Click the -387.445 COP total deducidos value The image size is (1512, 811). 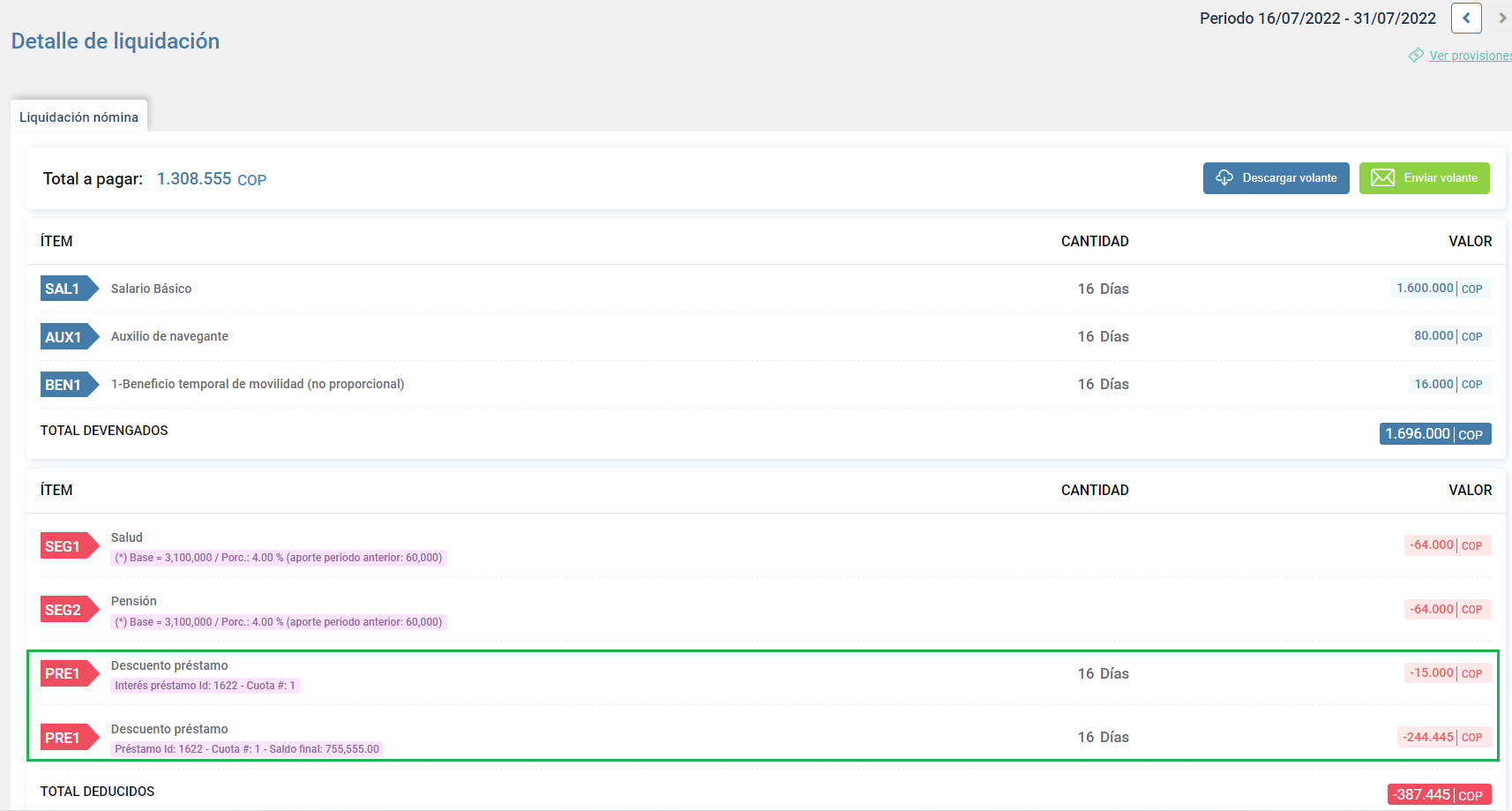click(1440, 795)
